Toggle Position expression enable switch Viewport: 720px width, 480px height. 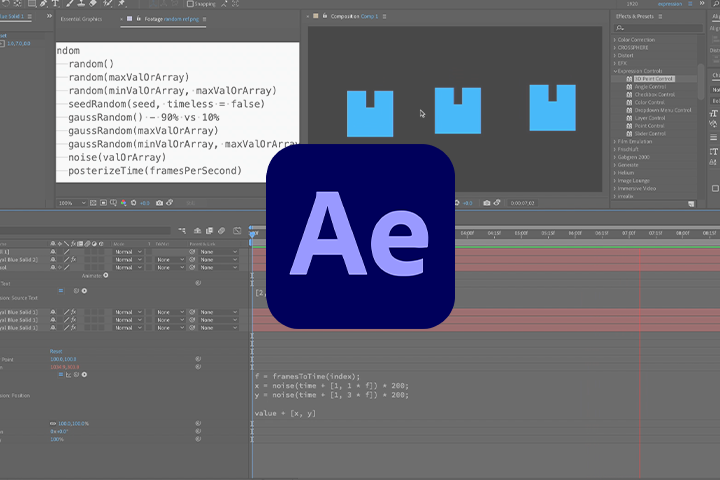point(61,375)
